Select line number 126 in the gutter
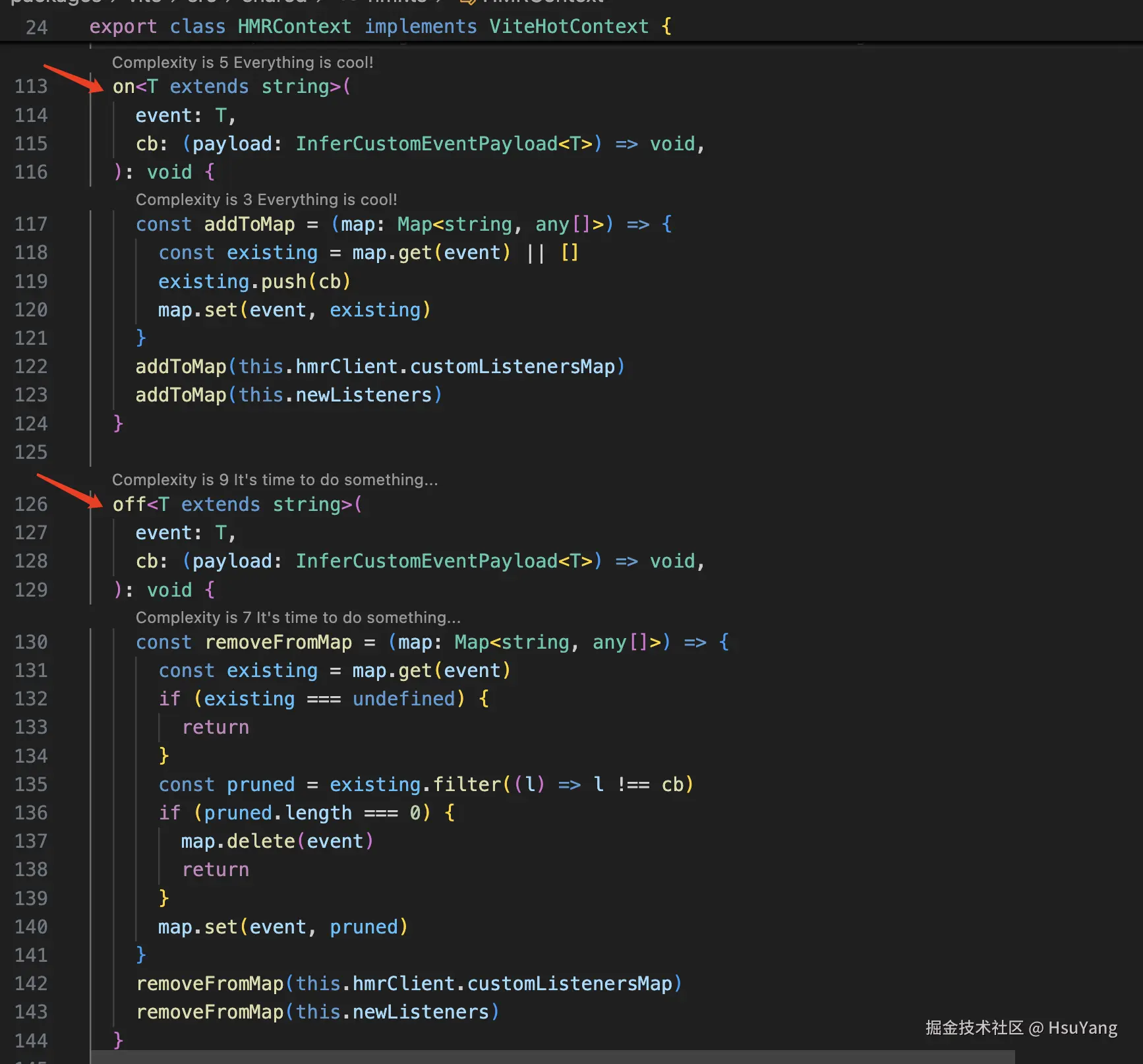 pyautogui.click(x=31, y=505)
